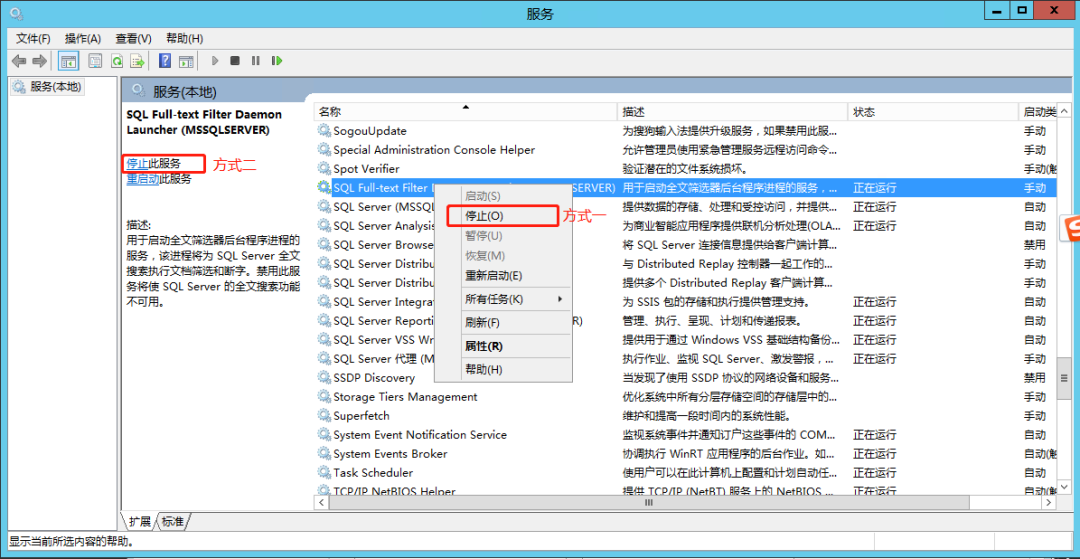The height and width of the screenshot is (559, 1080).
Task: Click the Back arrow in toolbar
Action: pos(18,61)
